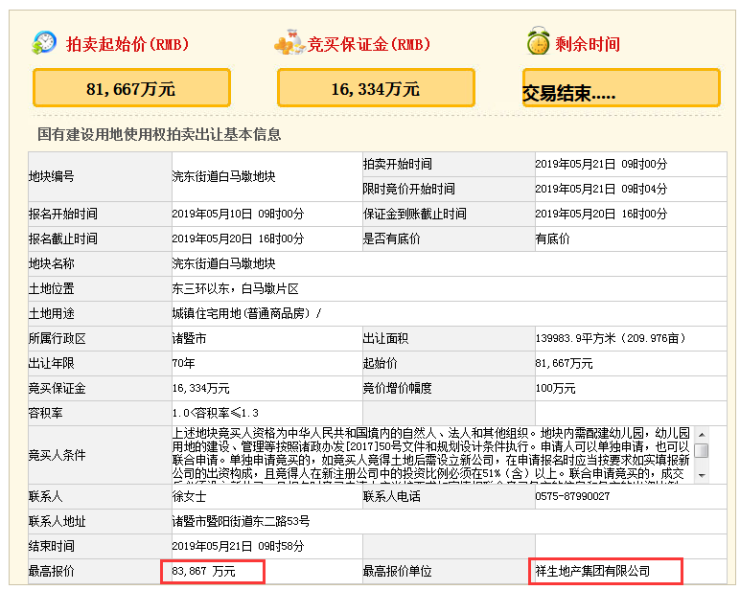Click the scroll up arrow in 竞买人条件
The height and width of the screenshot is (590, 740).
pos(702,434)
